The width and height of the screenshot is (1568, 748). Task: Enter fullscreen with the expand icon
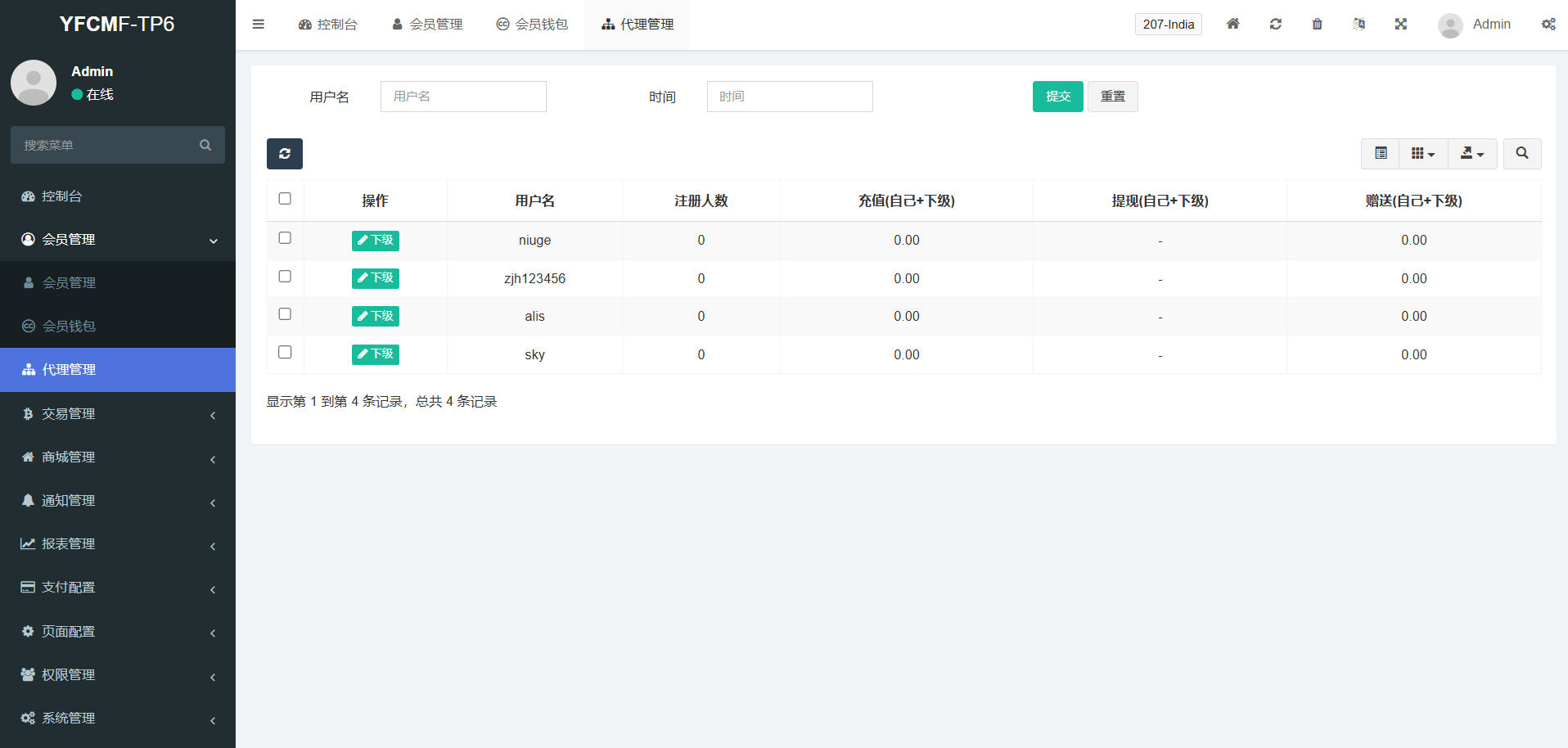(x=1401, y=25)
